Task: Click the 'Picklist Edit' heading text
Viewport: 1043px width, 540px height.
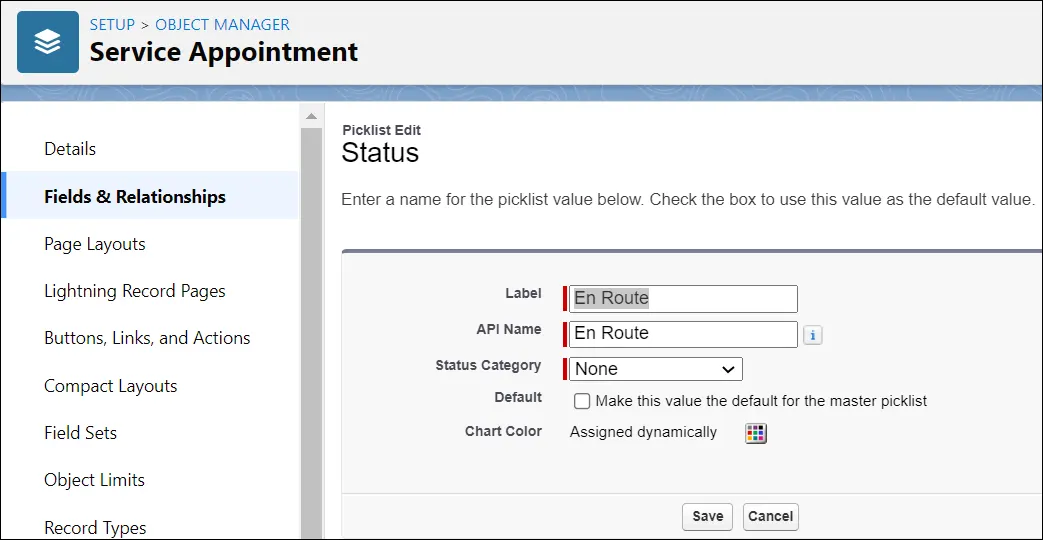Action: click(x=381, y=130)
